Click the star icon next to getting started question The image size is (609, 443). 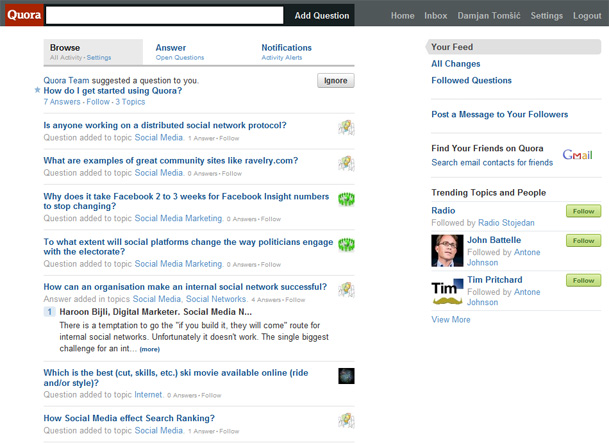tap(38, 91)
